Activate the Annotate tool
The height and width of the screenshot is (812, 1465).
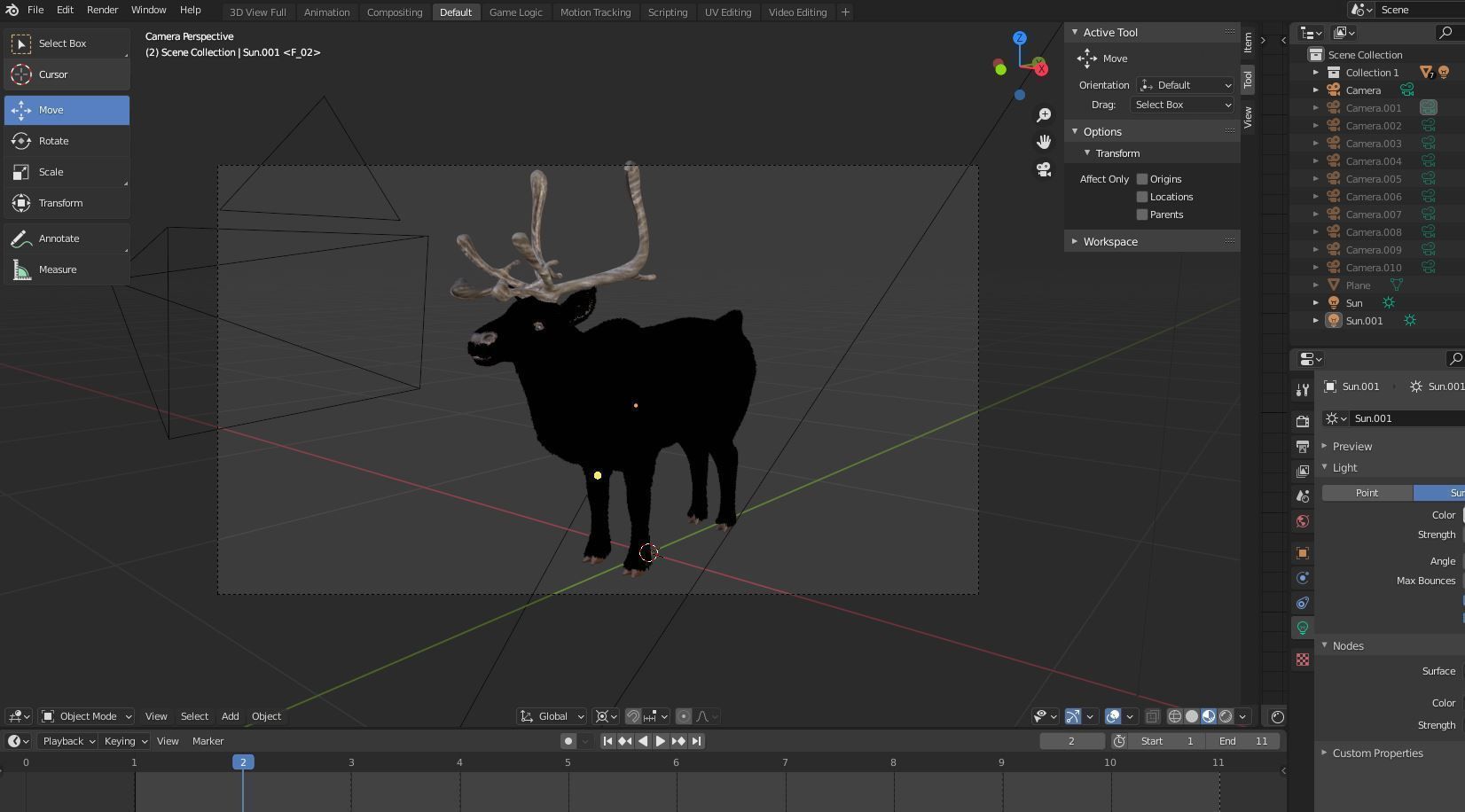(x=67, y=238)
